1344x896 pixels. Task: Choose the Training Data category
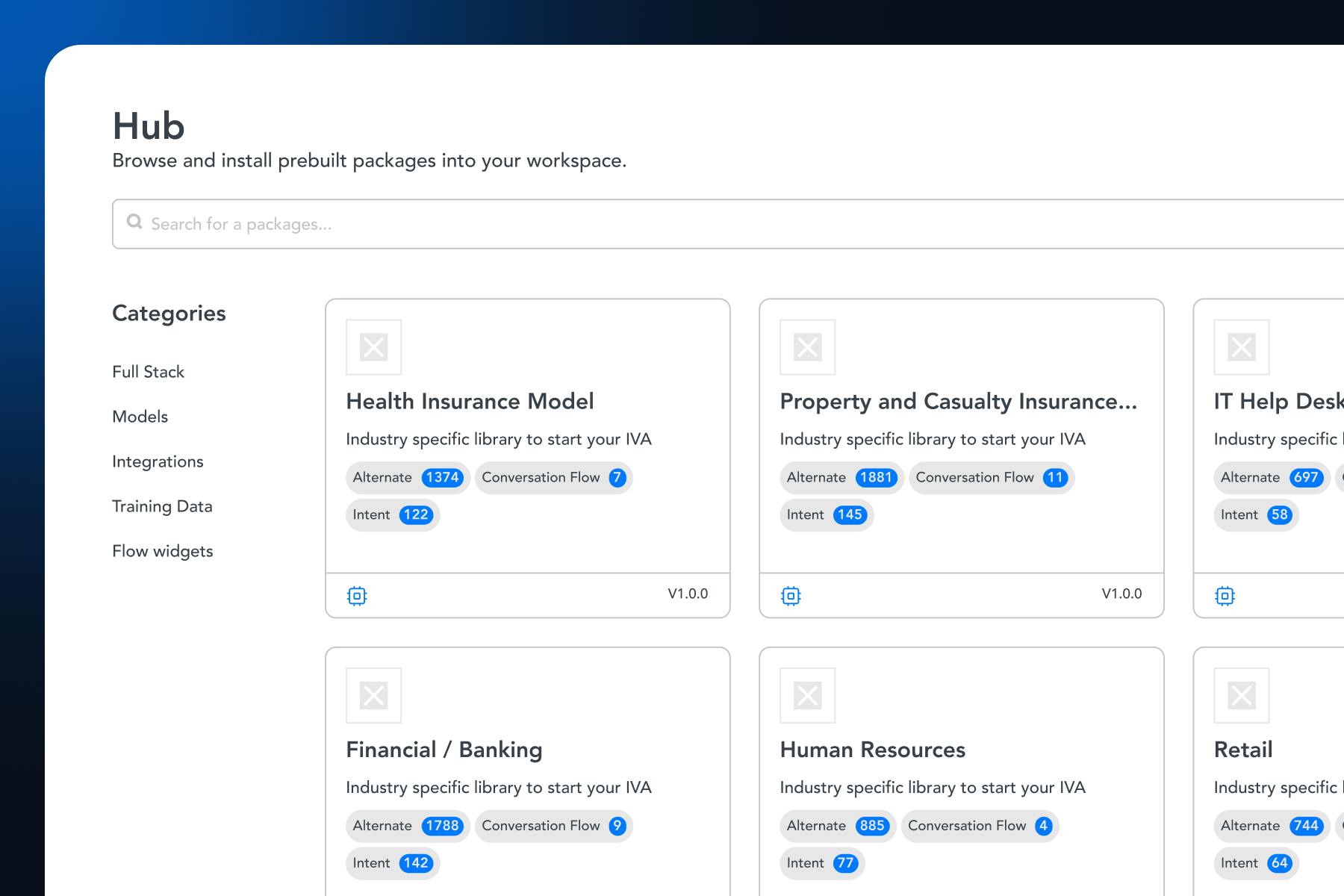(162, 506)
